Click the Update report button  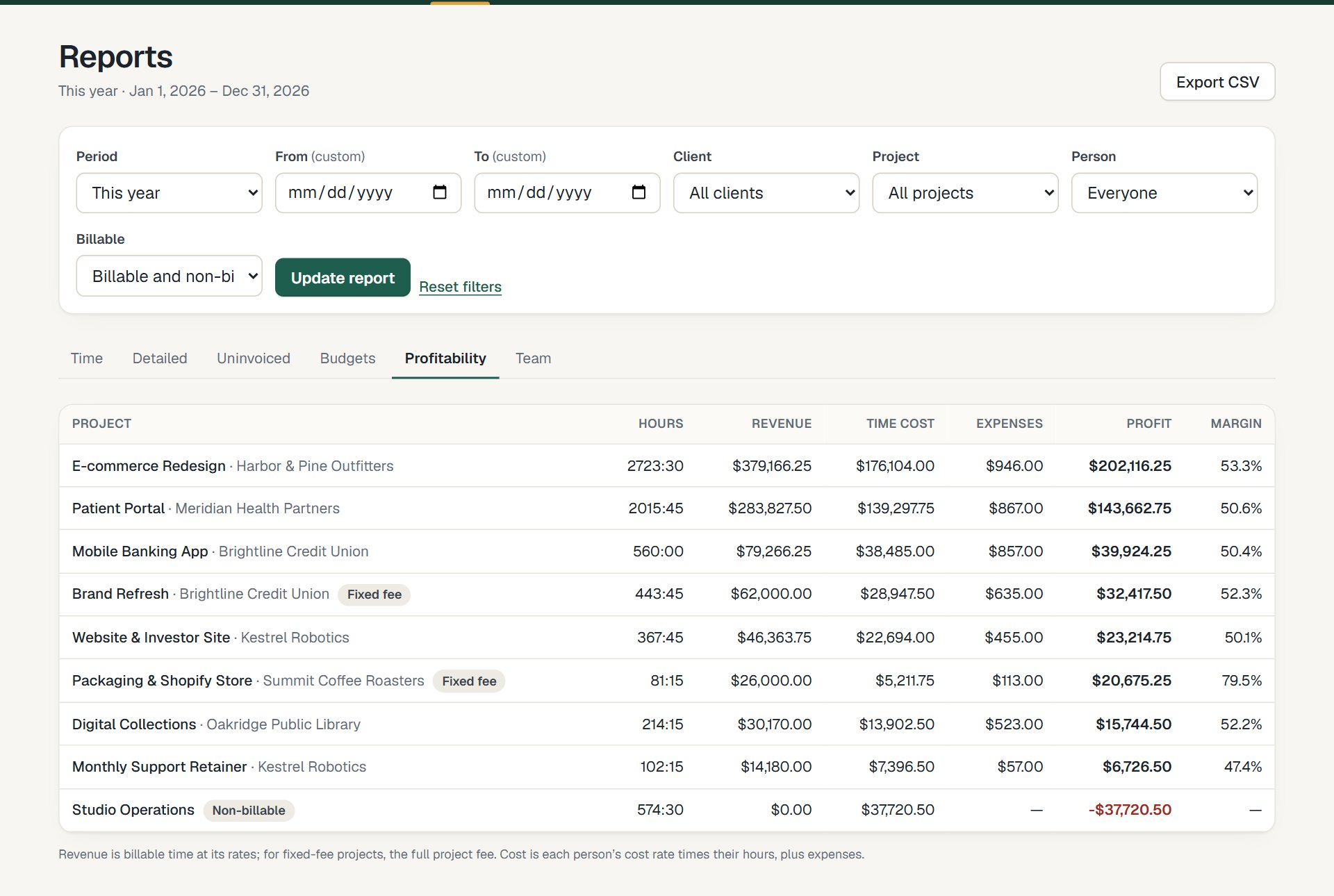click(343, 278)
